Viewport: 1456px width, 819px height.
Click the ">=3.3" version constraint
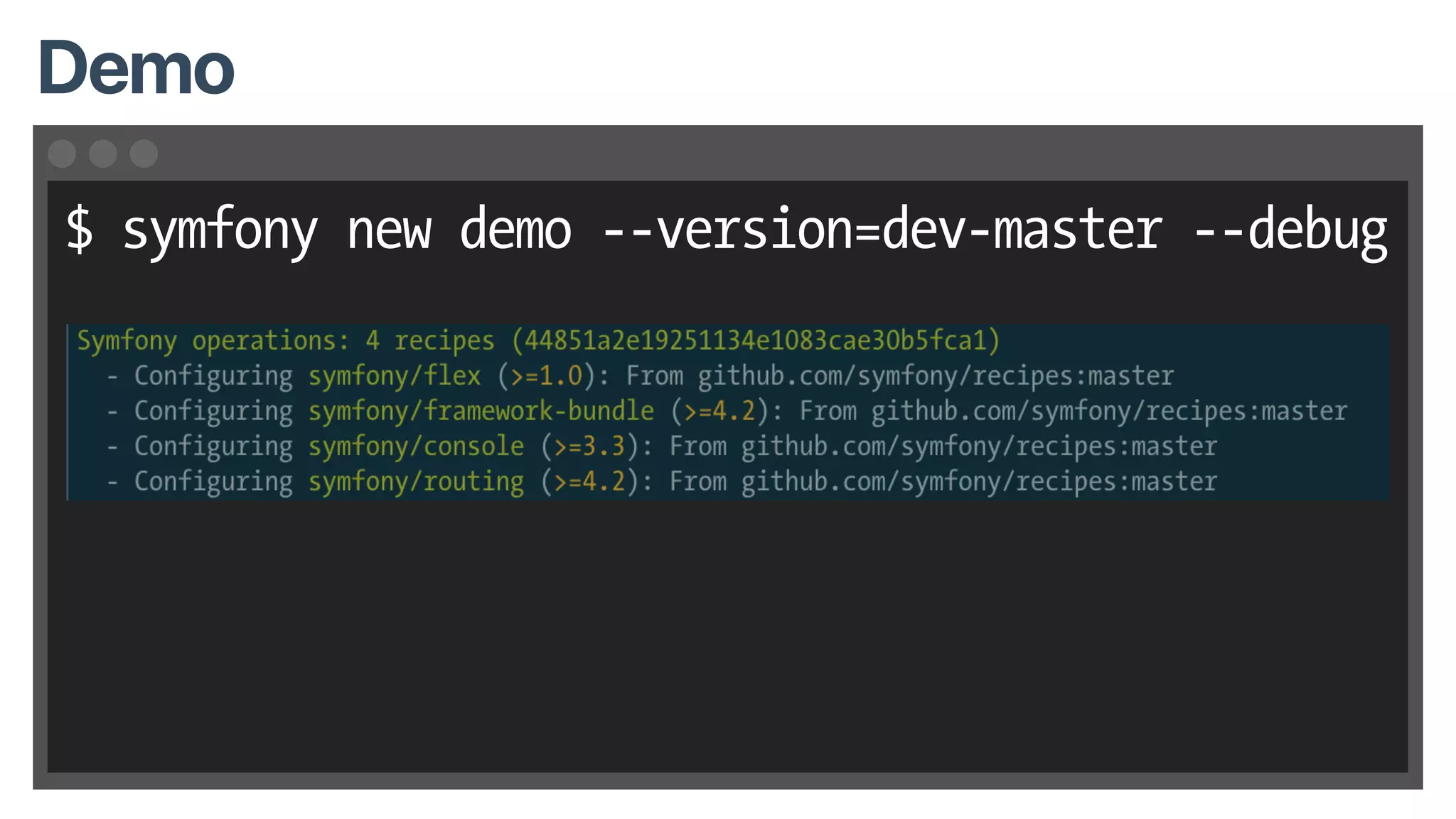[x=590, y=446]
